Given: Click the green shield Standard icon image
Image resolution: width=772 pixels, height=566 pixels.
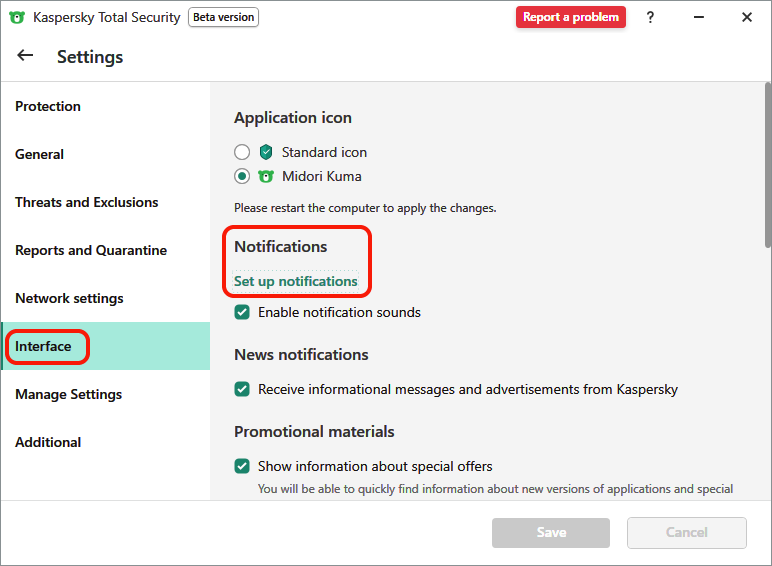Looking at the screenshot, I should click(266, 152).
